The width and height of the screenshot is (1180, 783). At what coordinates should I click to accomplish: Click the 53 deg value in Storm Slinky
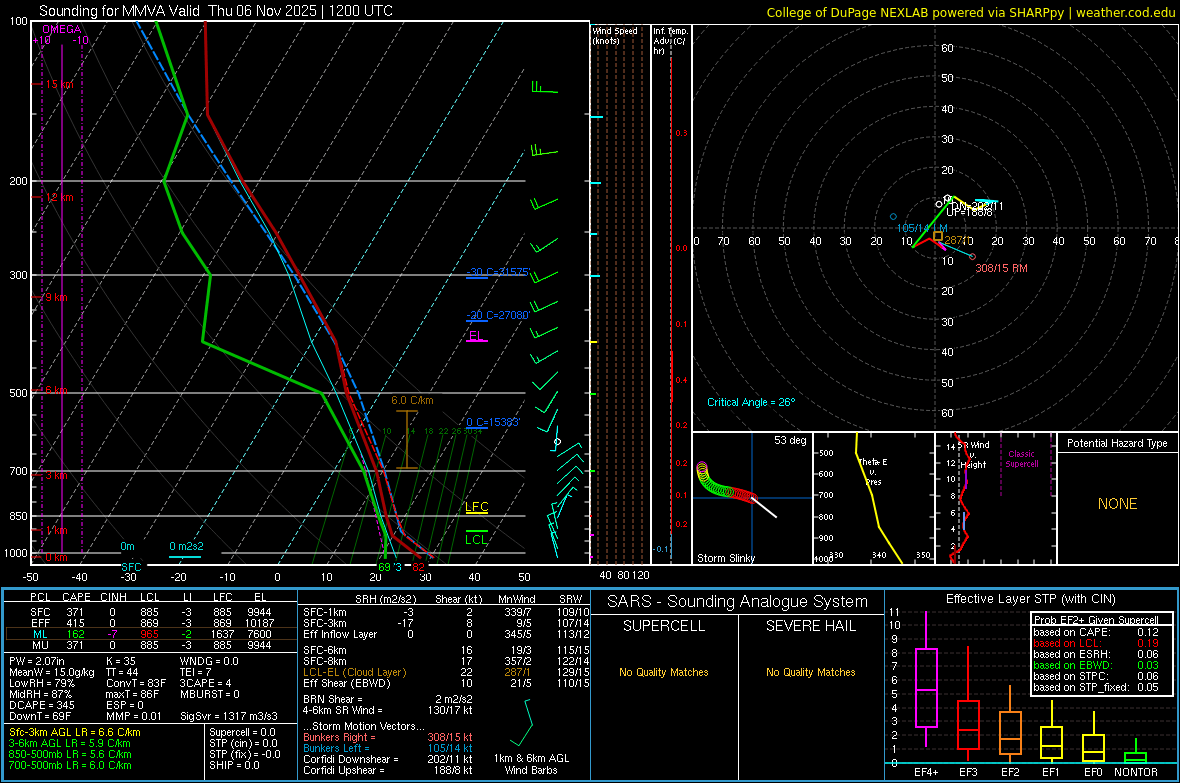pyautogui.click(x=790, y=440)
